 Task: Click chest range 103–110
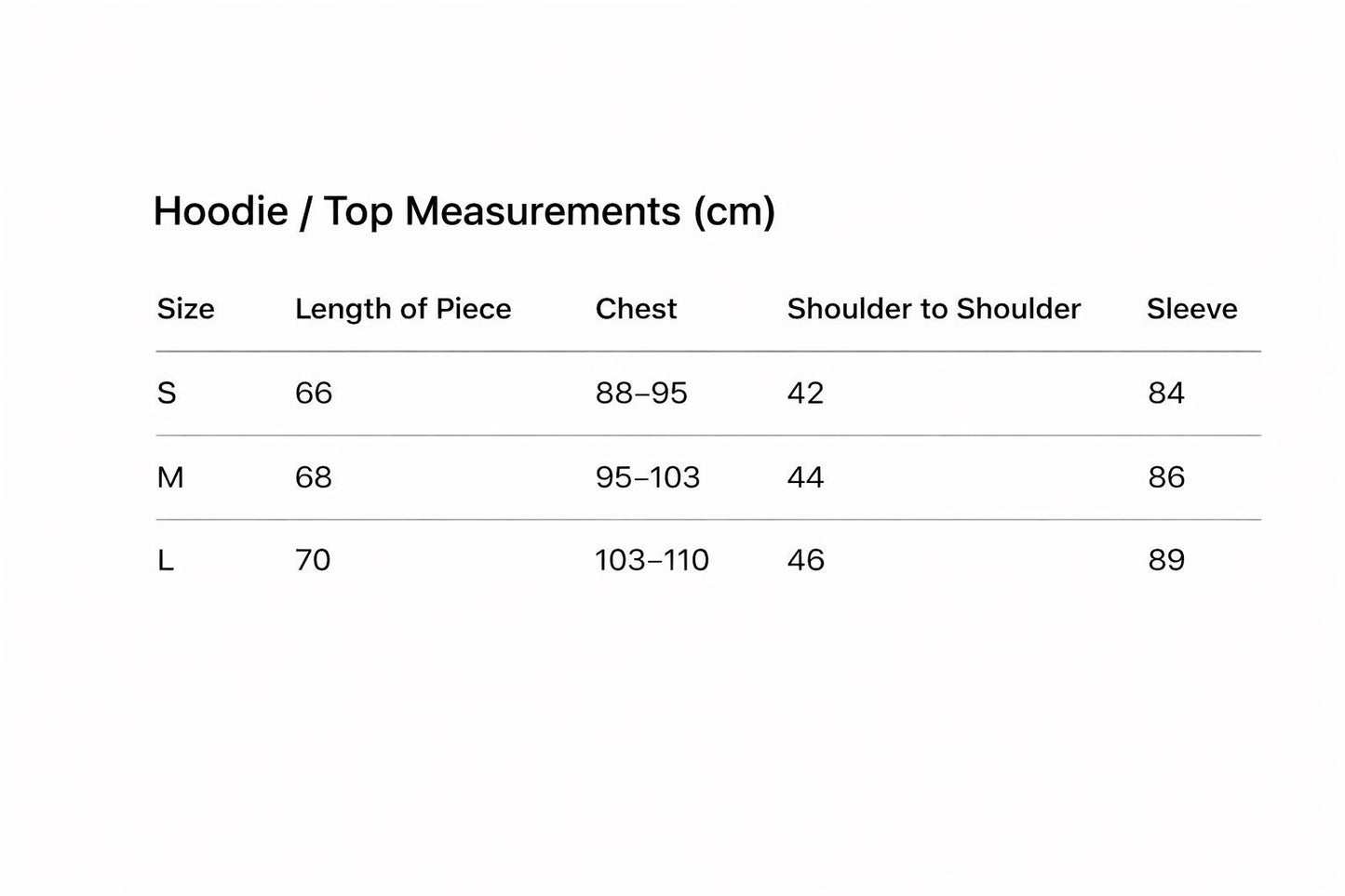pyautogui.click(x=652, y=560)
